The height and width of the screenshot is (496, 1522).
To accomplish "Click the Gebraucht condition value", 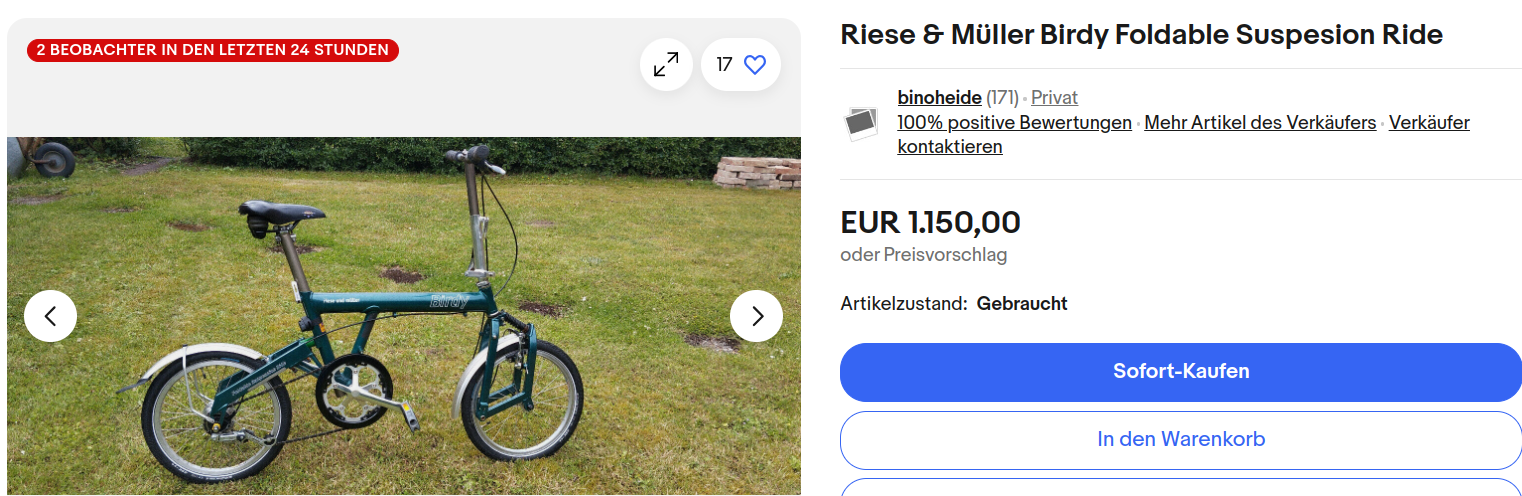I will click(x=1022, y=303).
